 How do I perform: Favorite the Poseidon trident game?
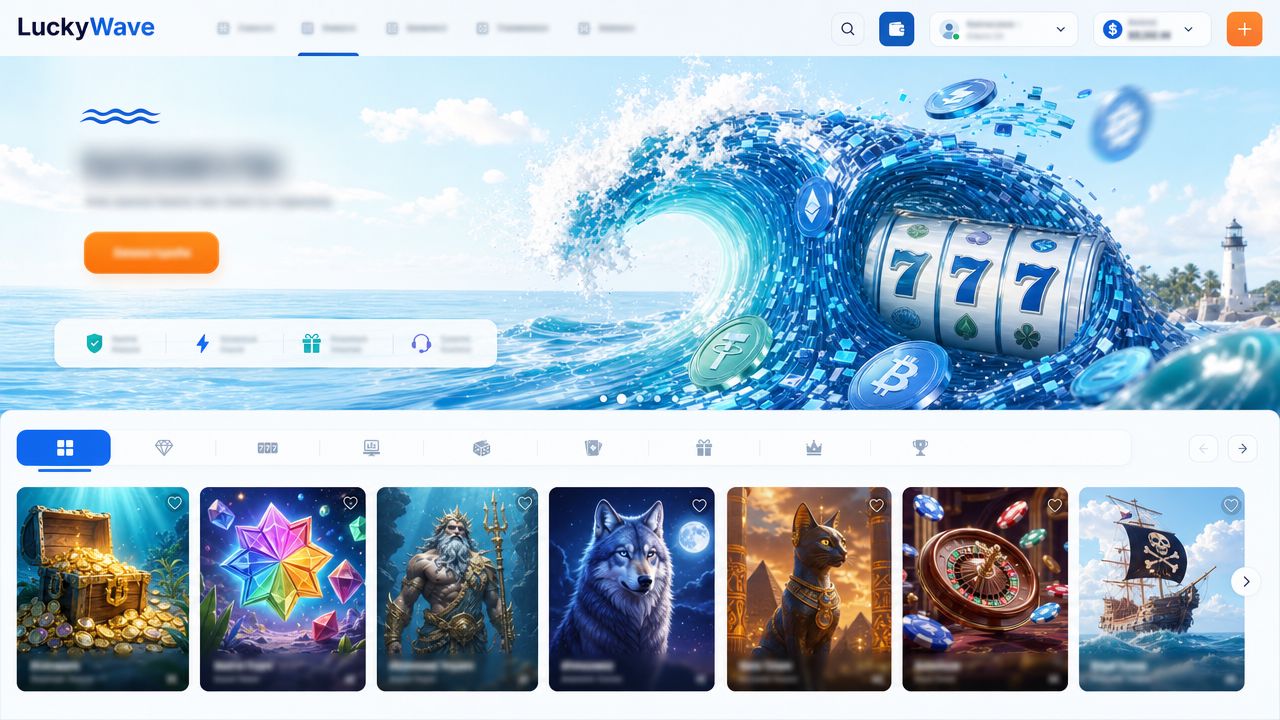coord(524,503)
